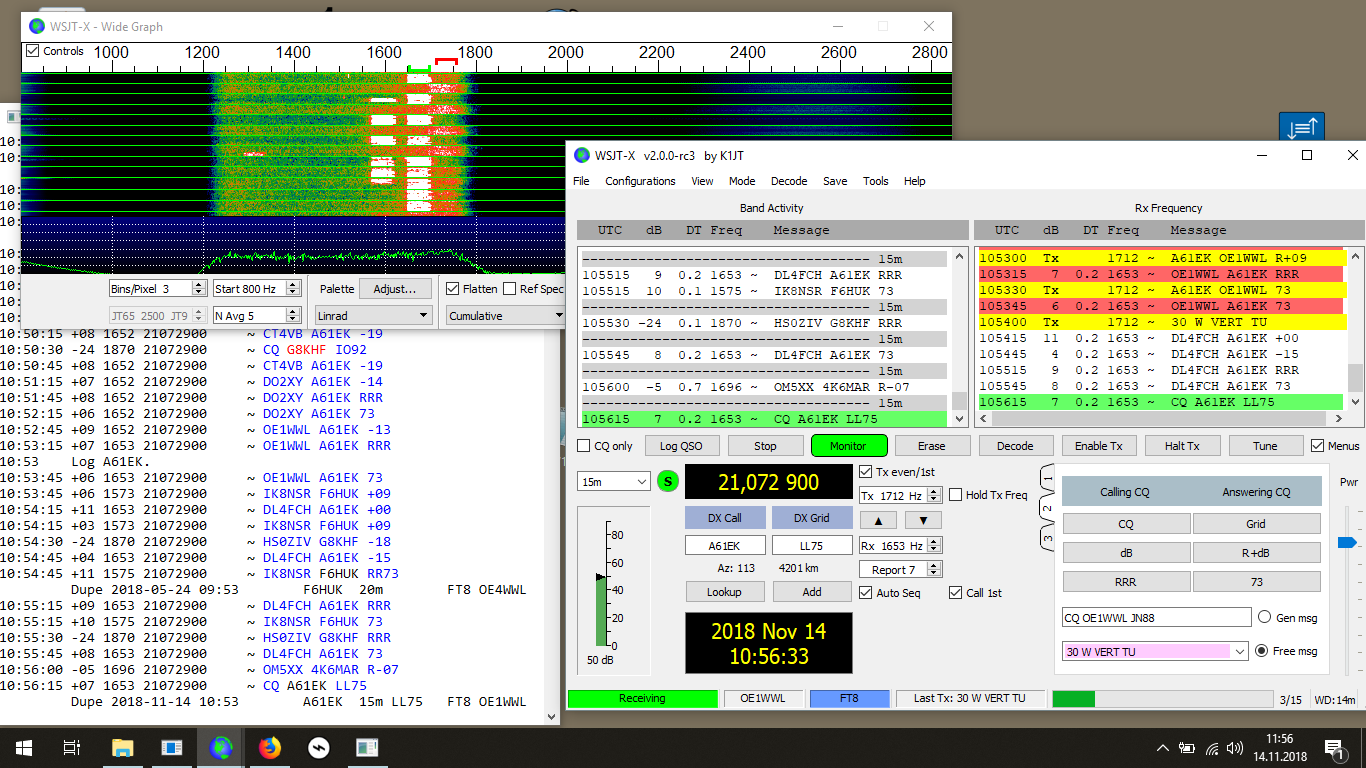Image resolution: width=1366 pixels, height=768 pixels.
Task: Open the Action Center notification icon
Action: point(1333,747)
